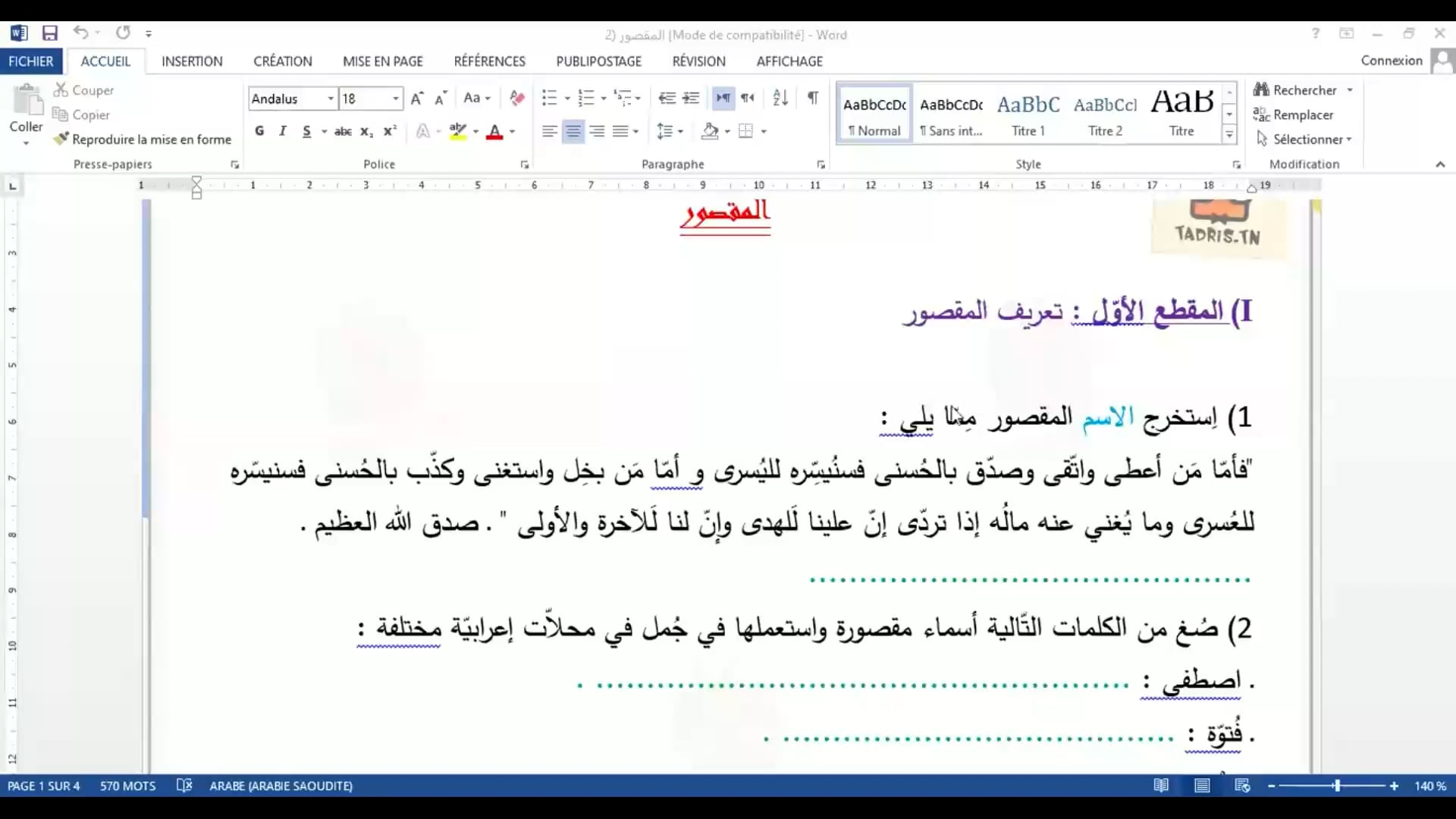Screen dimensions: 1456x819
Task: Click the Sort (A-Z) icon
Action: click(x=780, y=98)
